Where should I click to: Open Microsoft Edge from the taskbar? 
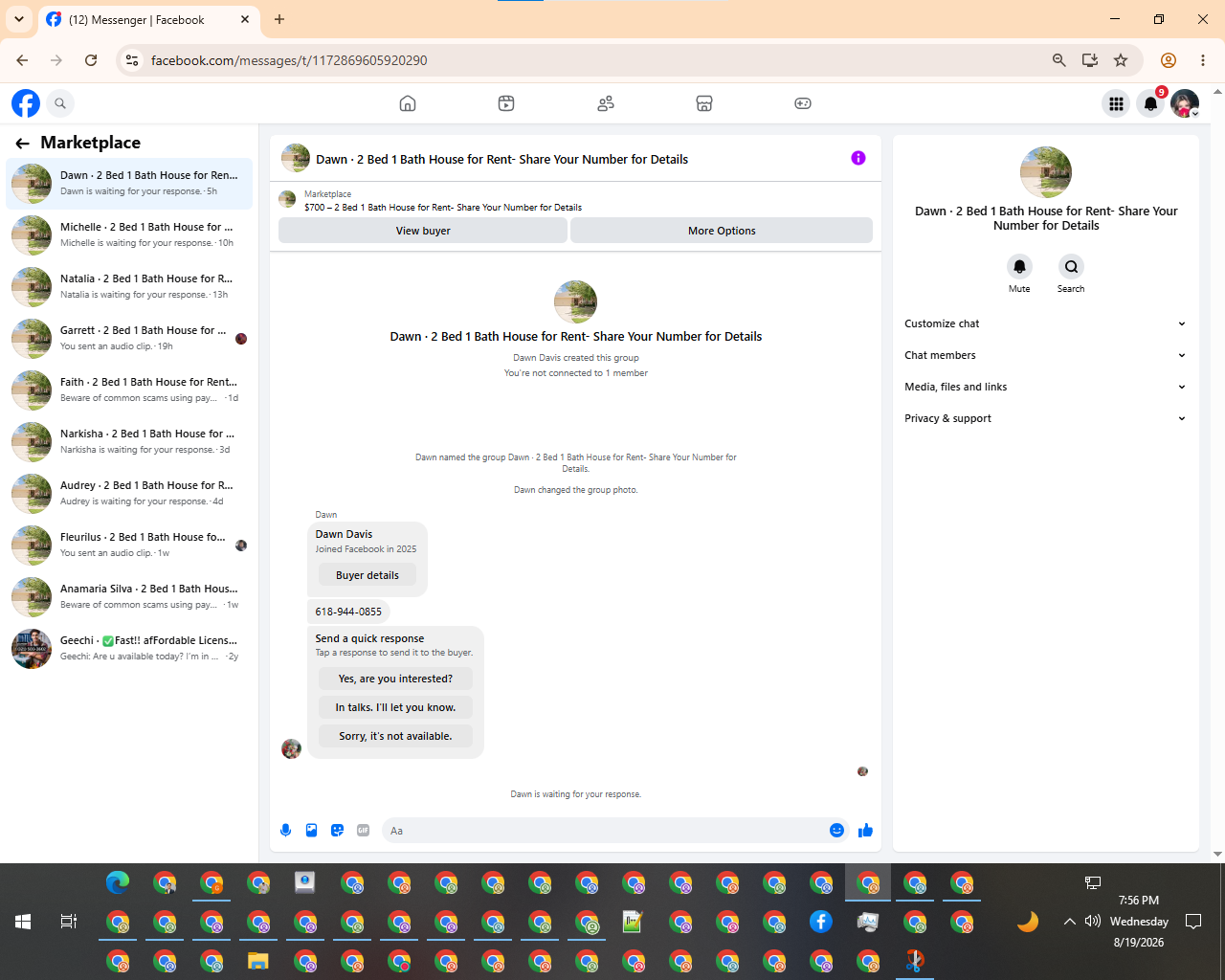[118, 882]
